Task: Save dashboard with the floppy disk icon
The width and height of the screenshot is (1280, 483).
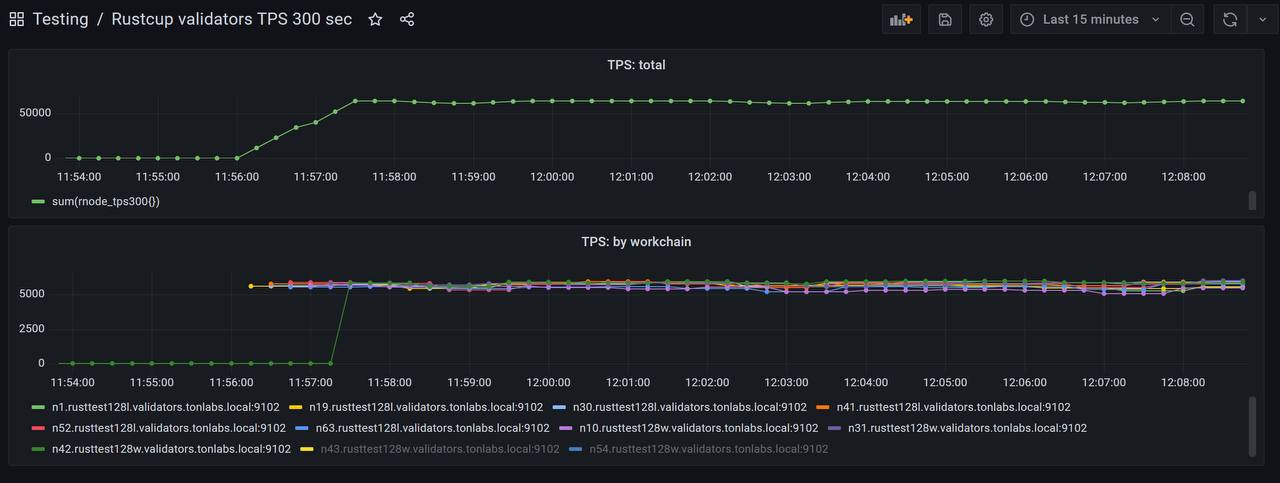Action: 945,19
